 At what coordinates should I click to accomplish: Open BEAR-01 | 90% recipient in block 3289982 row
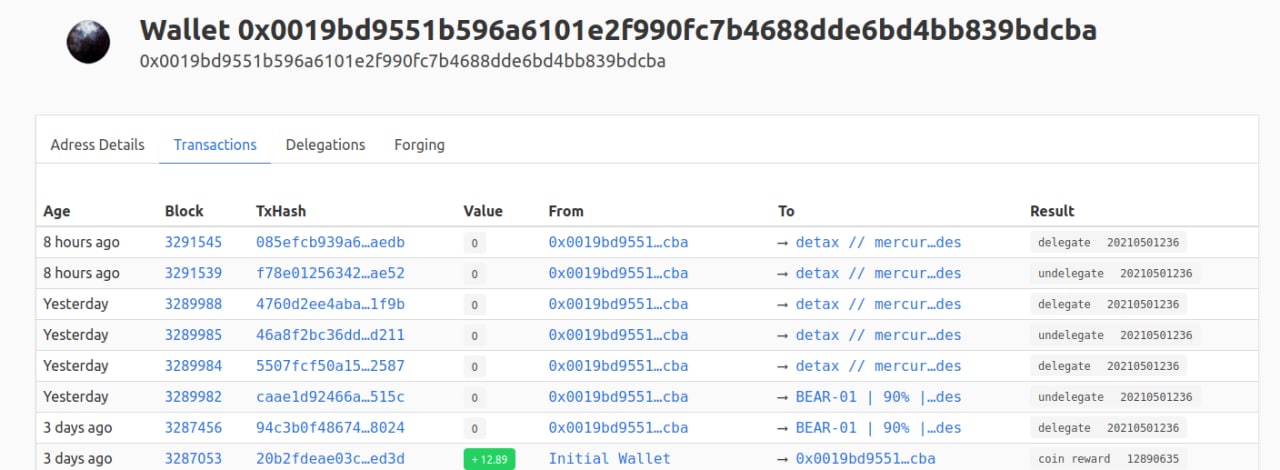878,397
